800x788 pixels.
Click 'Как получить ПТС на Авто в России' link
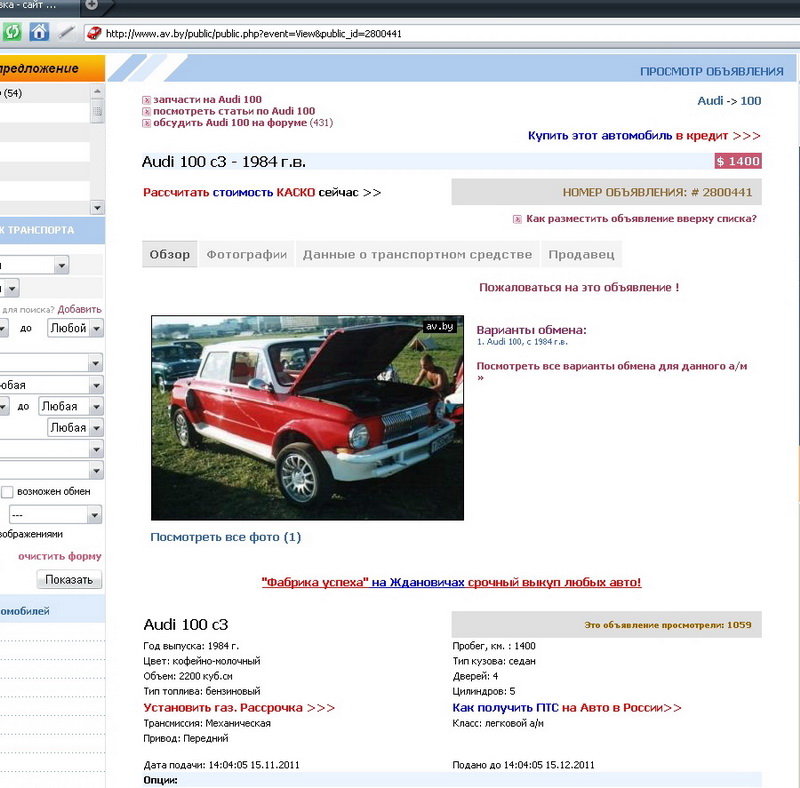click(x=566, y=708)
